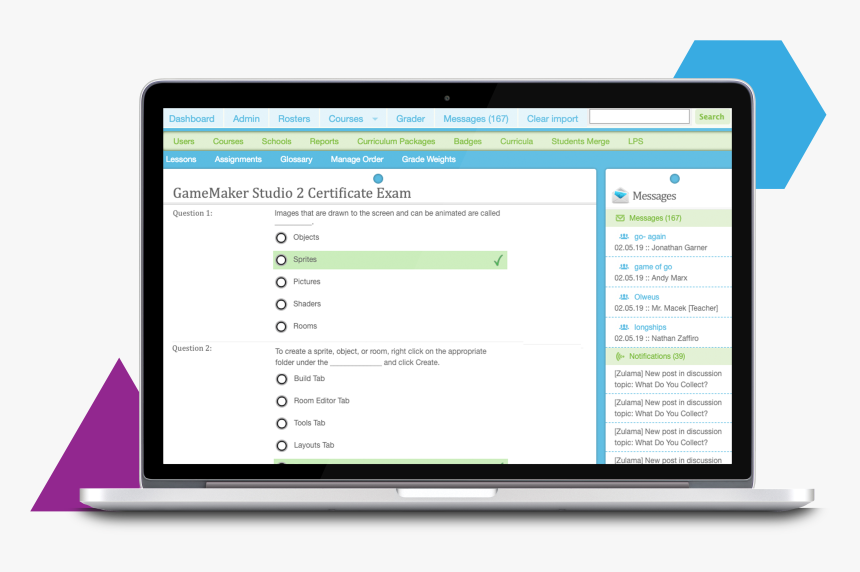
Task: Click the Clear import link
Action: pos(552,118)
